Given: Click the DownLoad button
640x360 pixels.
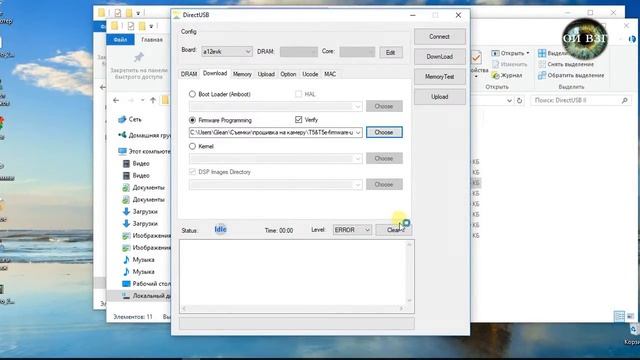Looking at the screenshot, I should click(440, 57).
